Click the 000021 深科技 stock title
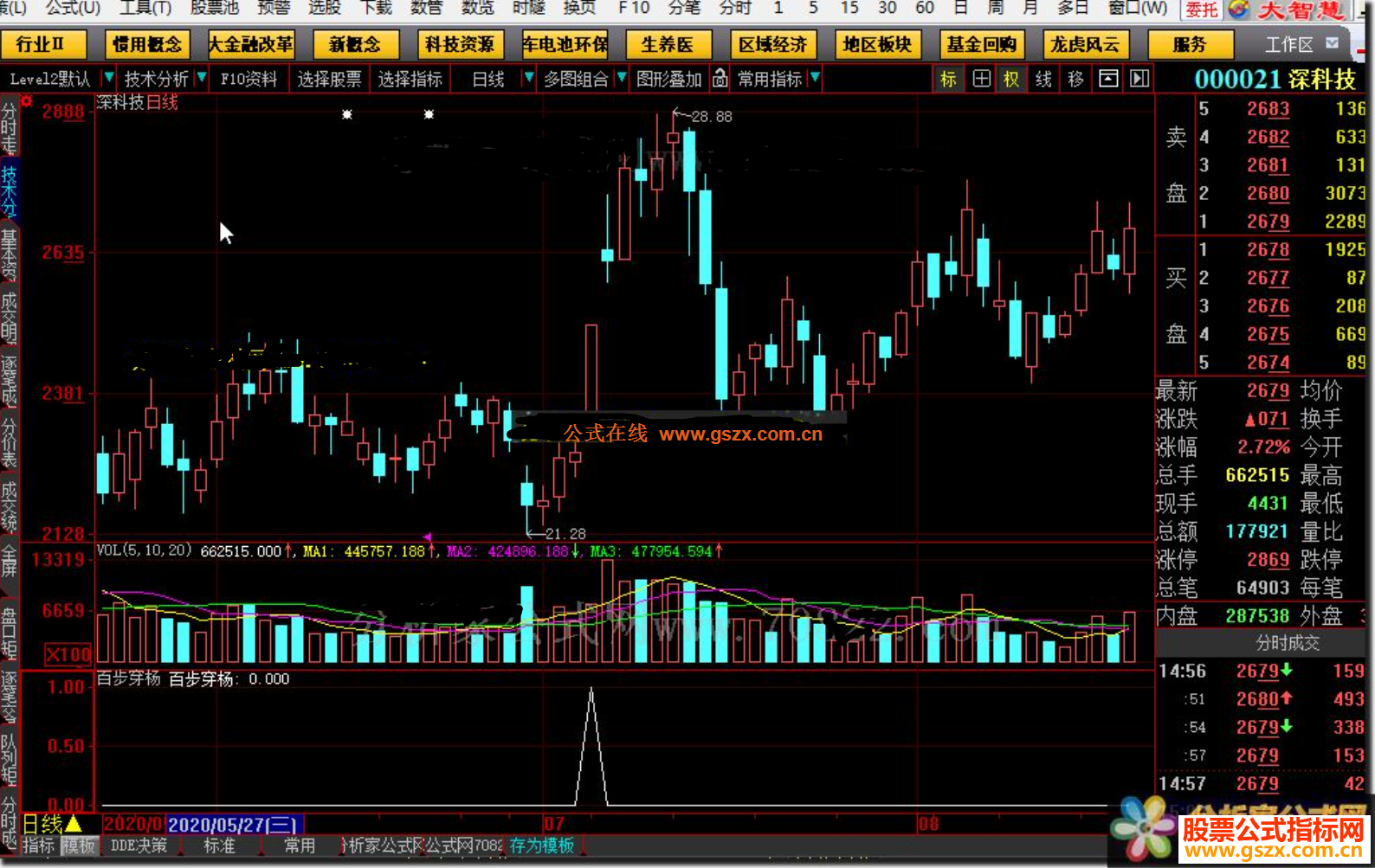1375x868 pixels. click(x=1275, y=80)
